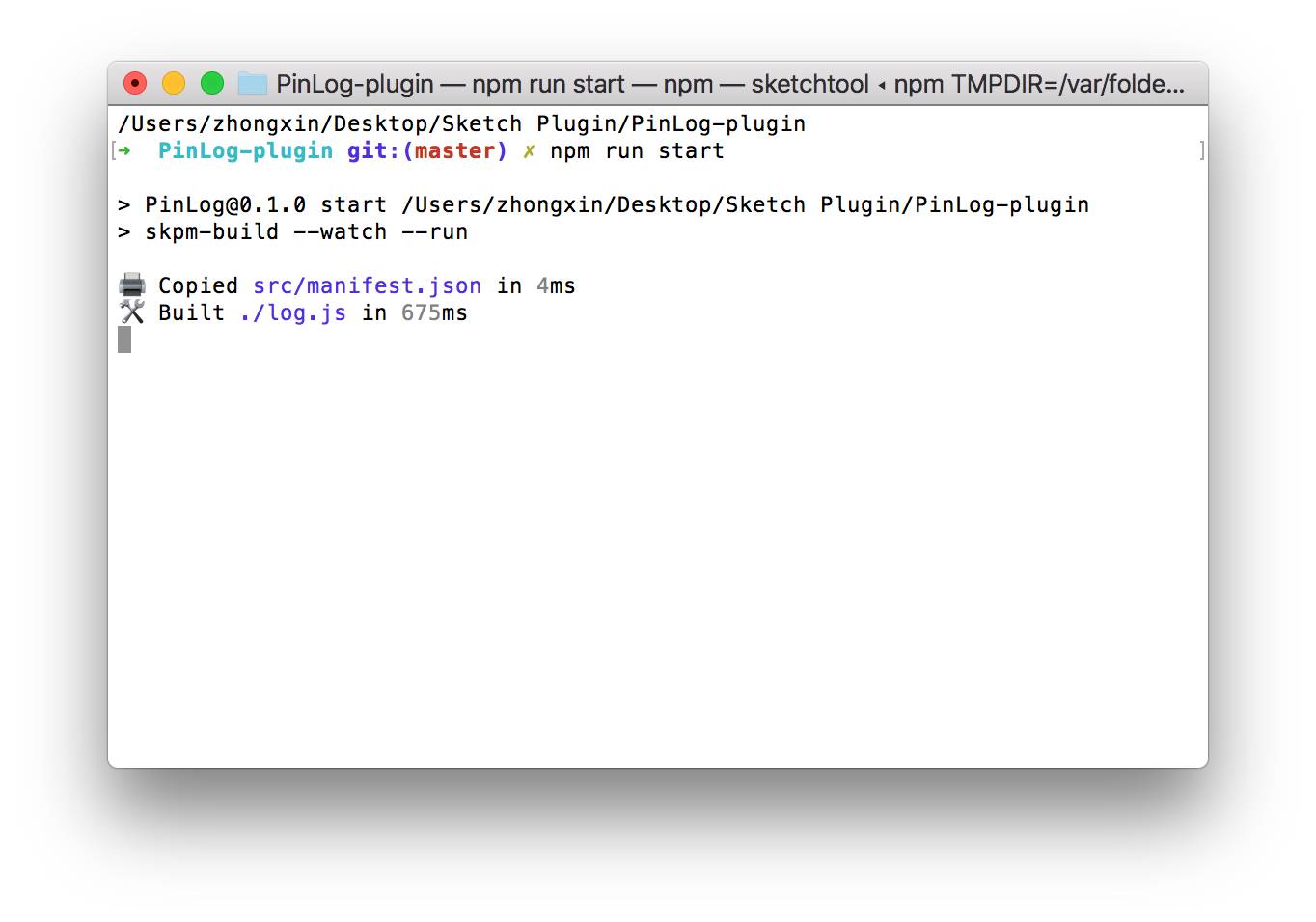Click the word Copied in output

point(198,286)
